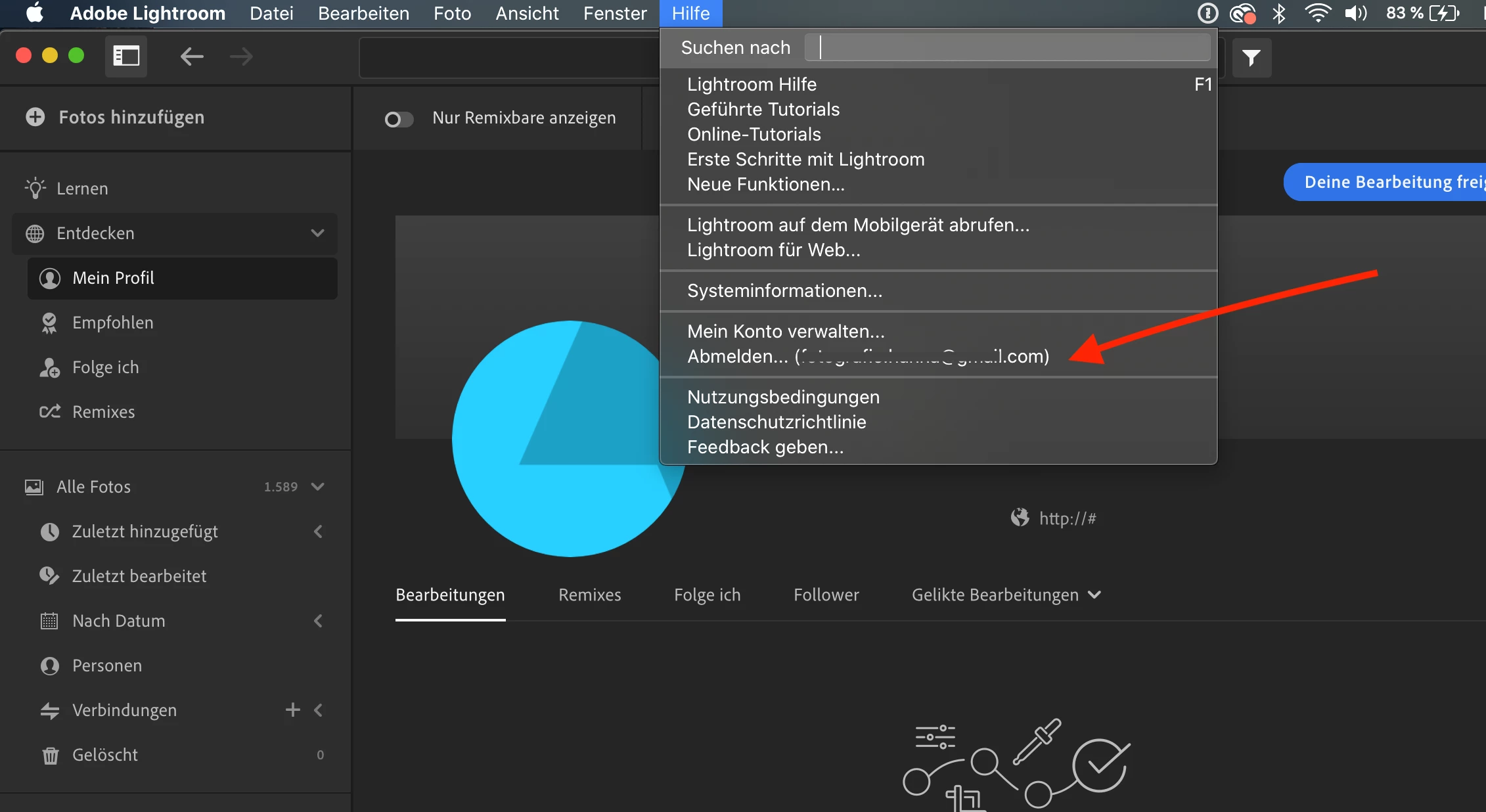Open the http://# profile link
Image resolution: width=1486 pixels, height=812 pixels.
click(x=1067, y=518)
